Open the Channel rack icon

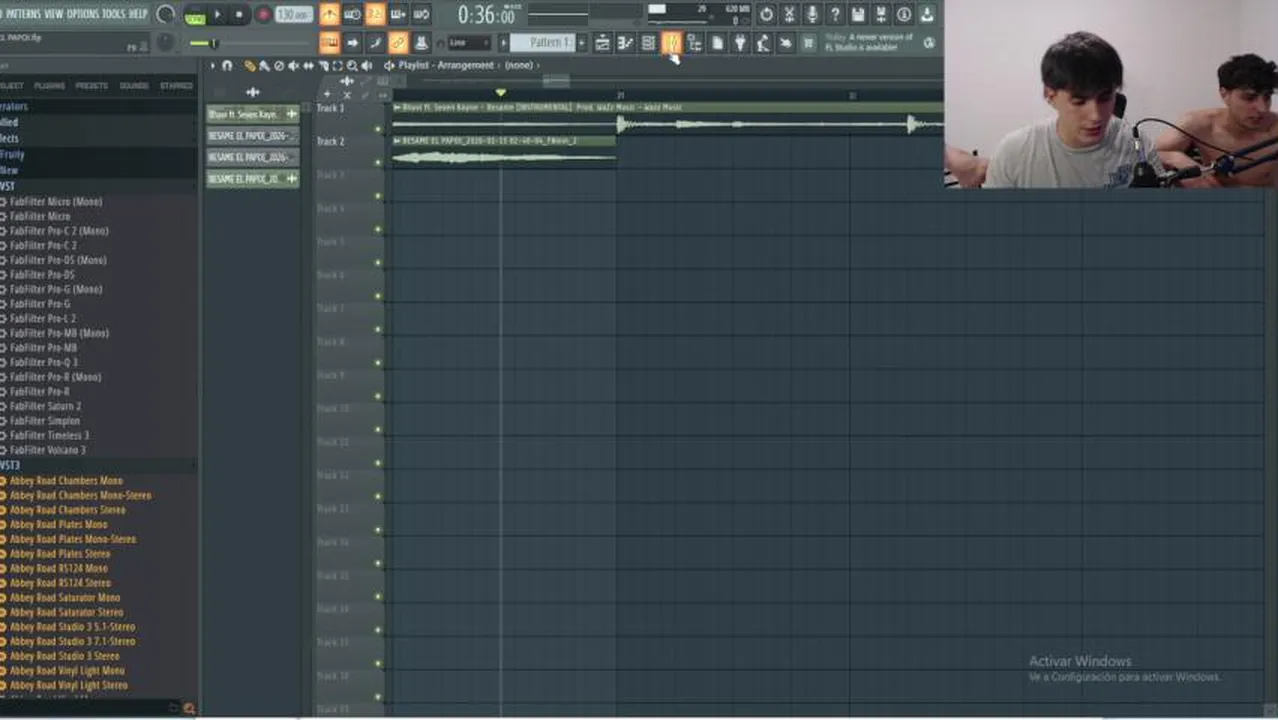tap(648, 43)
